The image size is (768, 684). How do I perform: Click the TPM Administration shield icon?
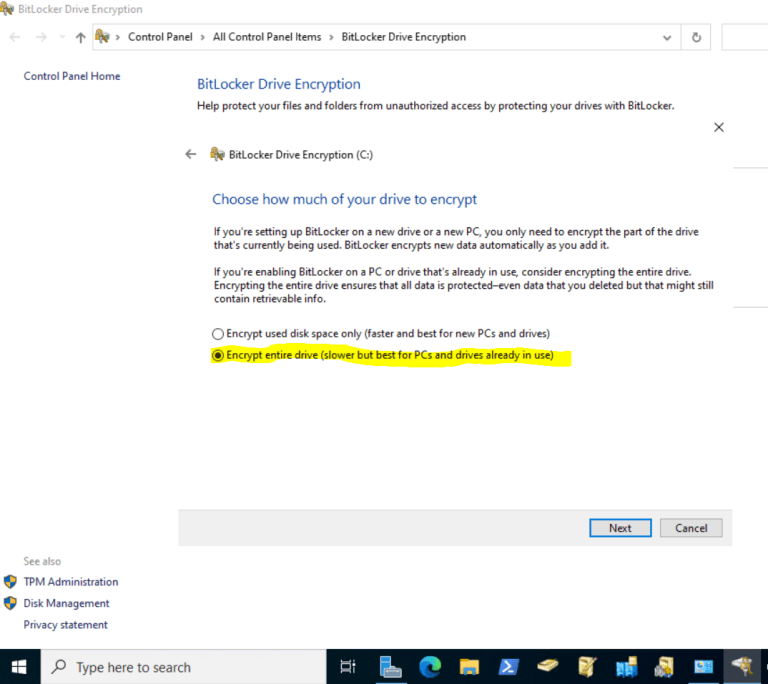pyautogui.click(x=10, y=582)
